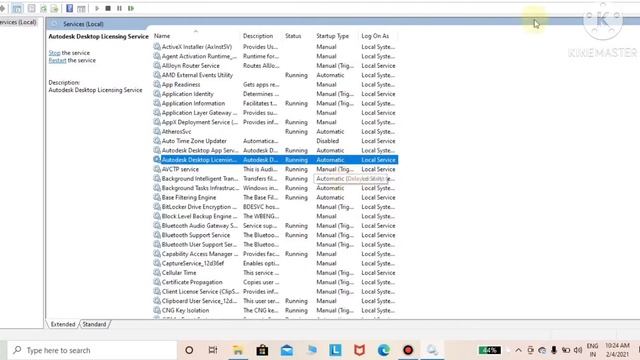Click the Start Service play icon

coord(97,8)
